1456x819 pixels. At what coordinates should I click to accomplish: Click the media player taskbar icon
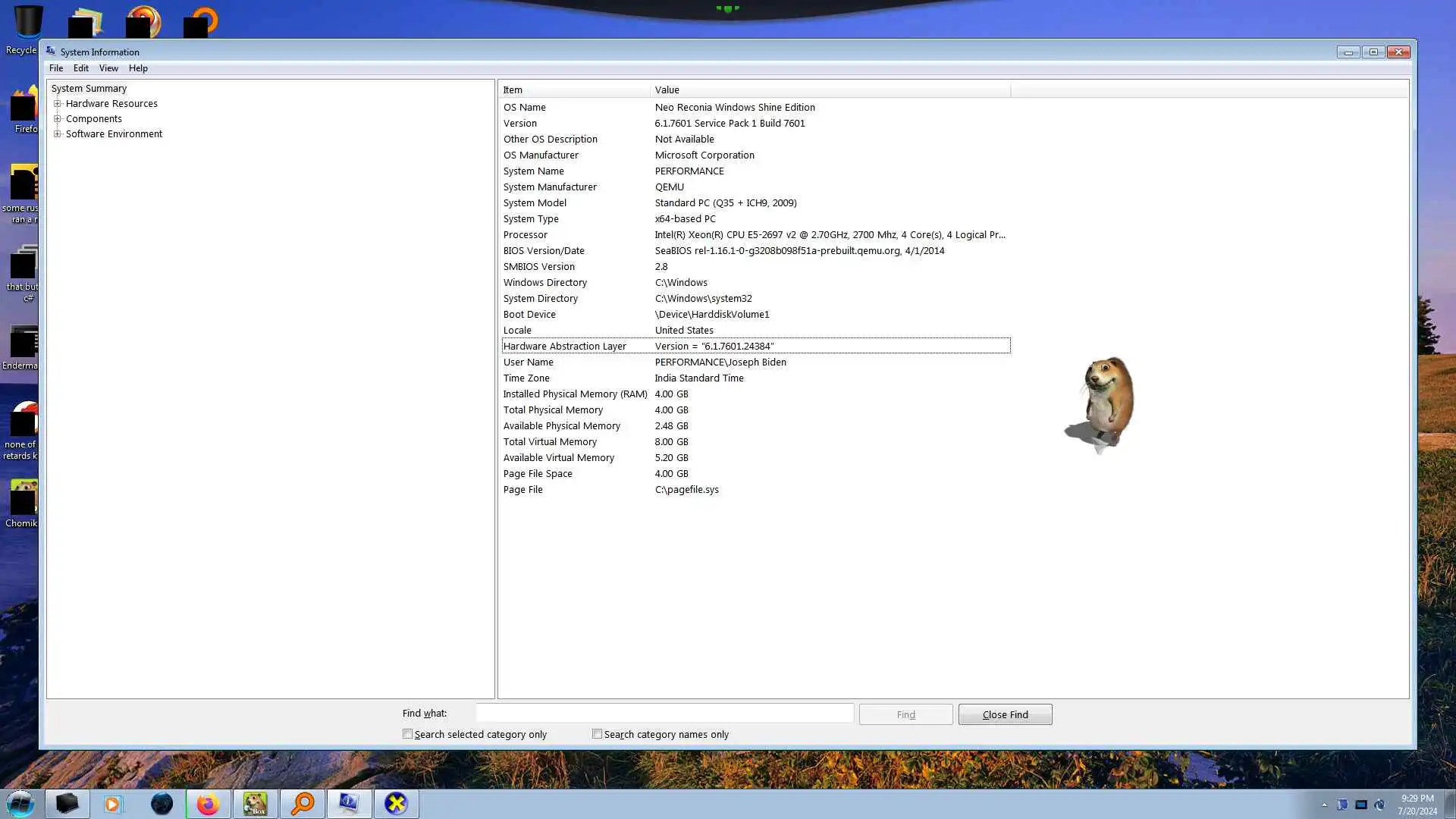coord(113,804)
